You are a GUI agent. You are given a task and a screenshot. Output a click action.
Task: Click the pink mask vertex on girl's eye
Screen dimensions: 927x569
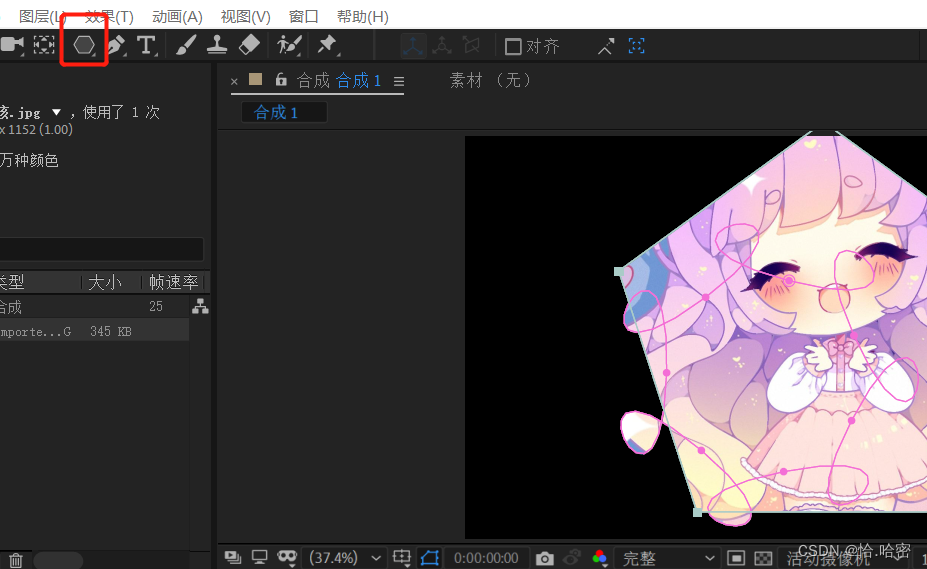789,280
